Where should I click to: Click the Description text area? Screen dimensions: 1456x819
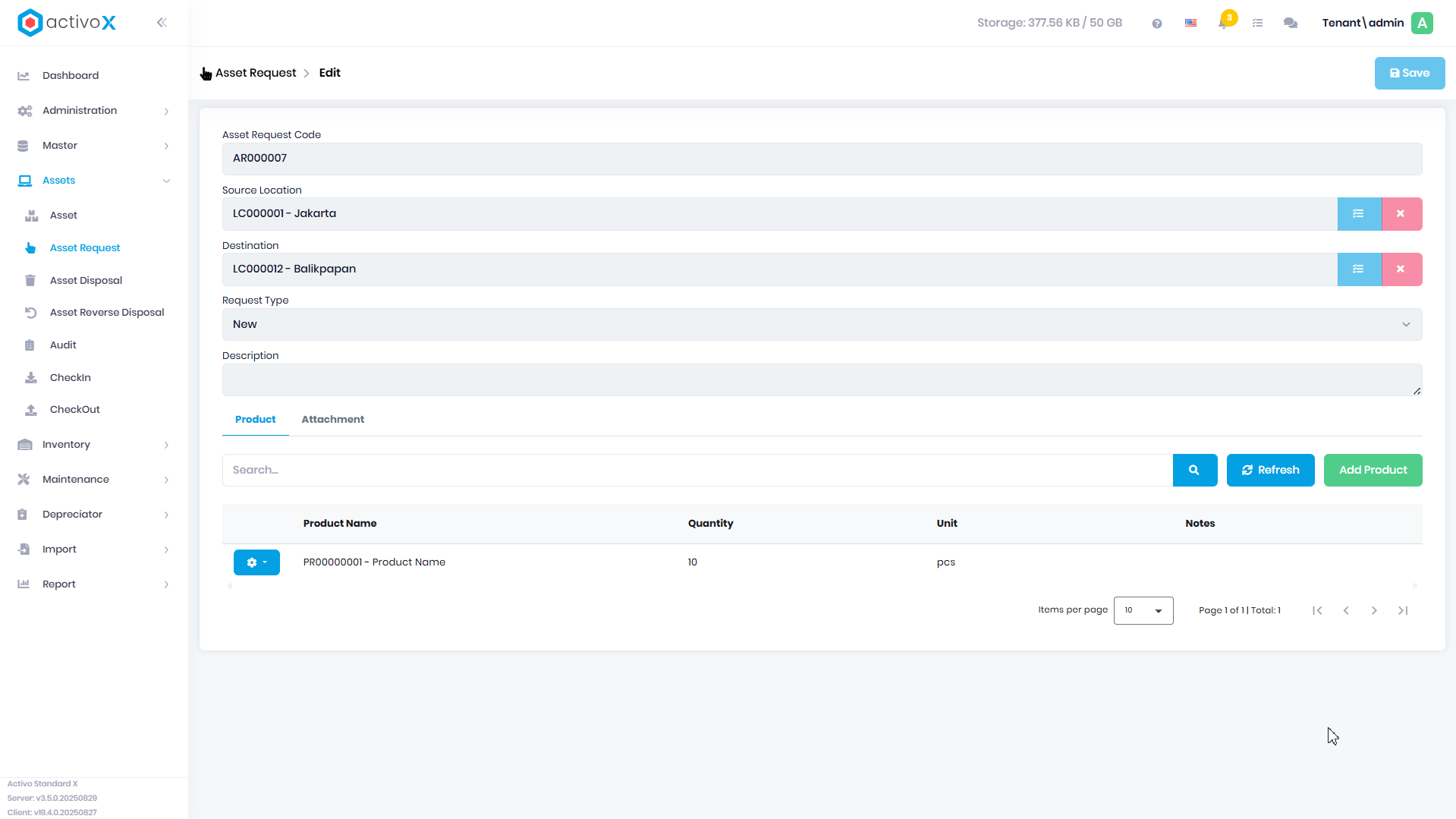[x=822, y=380]
